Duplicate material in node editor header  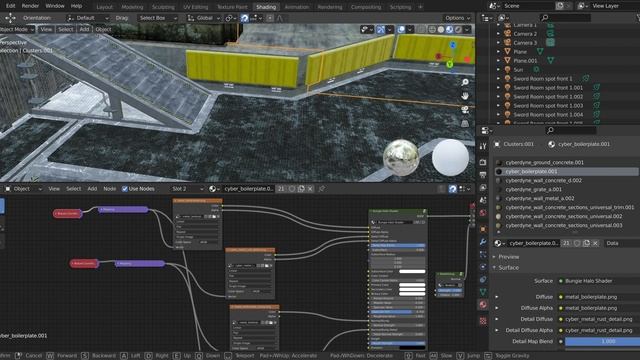(301, 189)
